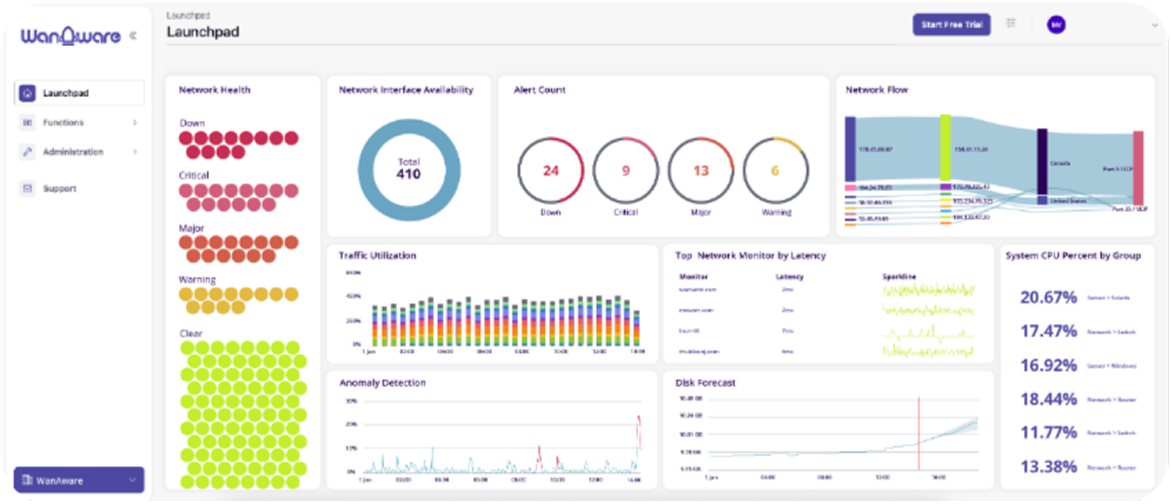The image size is (1171, 504).
Task: Click the Warning label in Network Health
Action: coord(197,280)
